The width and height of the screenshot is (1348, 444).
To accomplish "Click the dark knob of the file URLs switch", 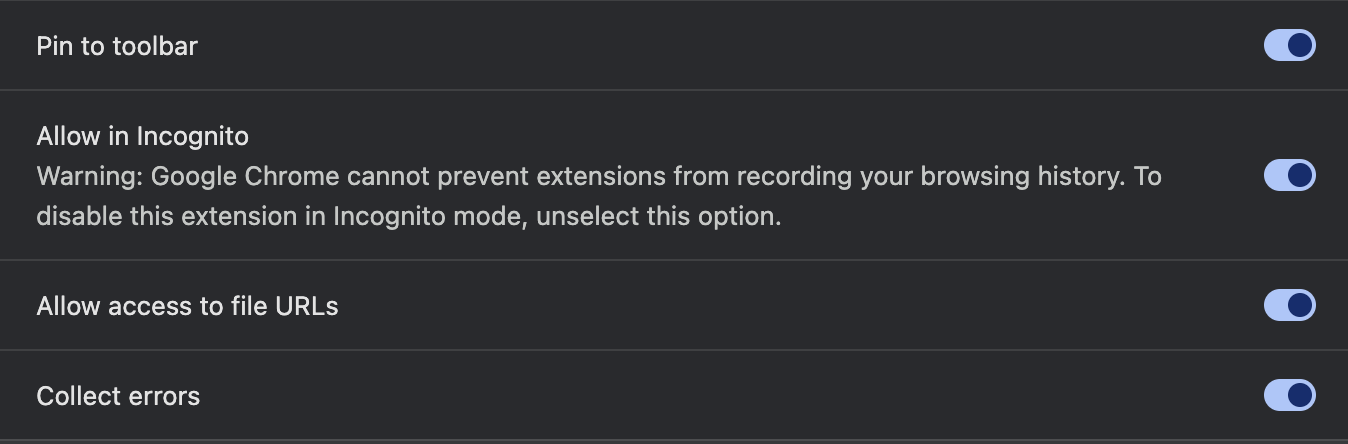I will click(1300, 305).
